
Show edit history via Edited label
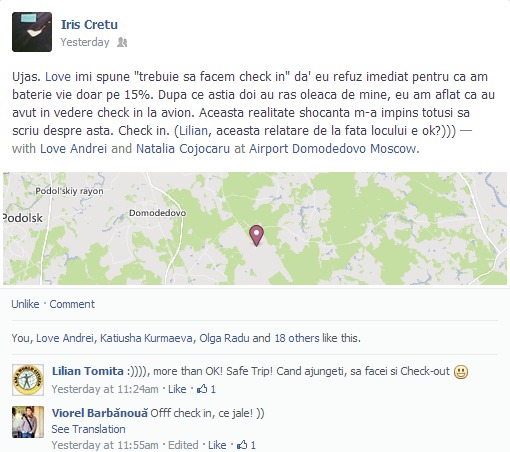(x=183, y=445)
